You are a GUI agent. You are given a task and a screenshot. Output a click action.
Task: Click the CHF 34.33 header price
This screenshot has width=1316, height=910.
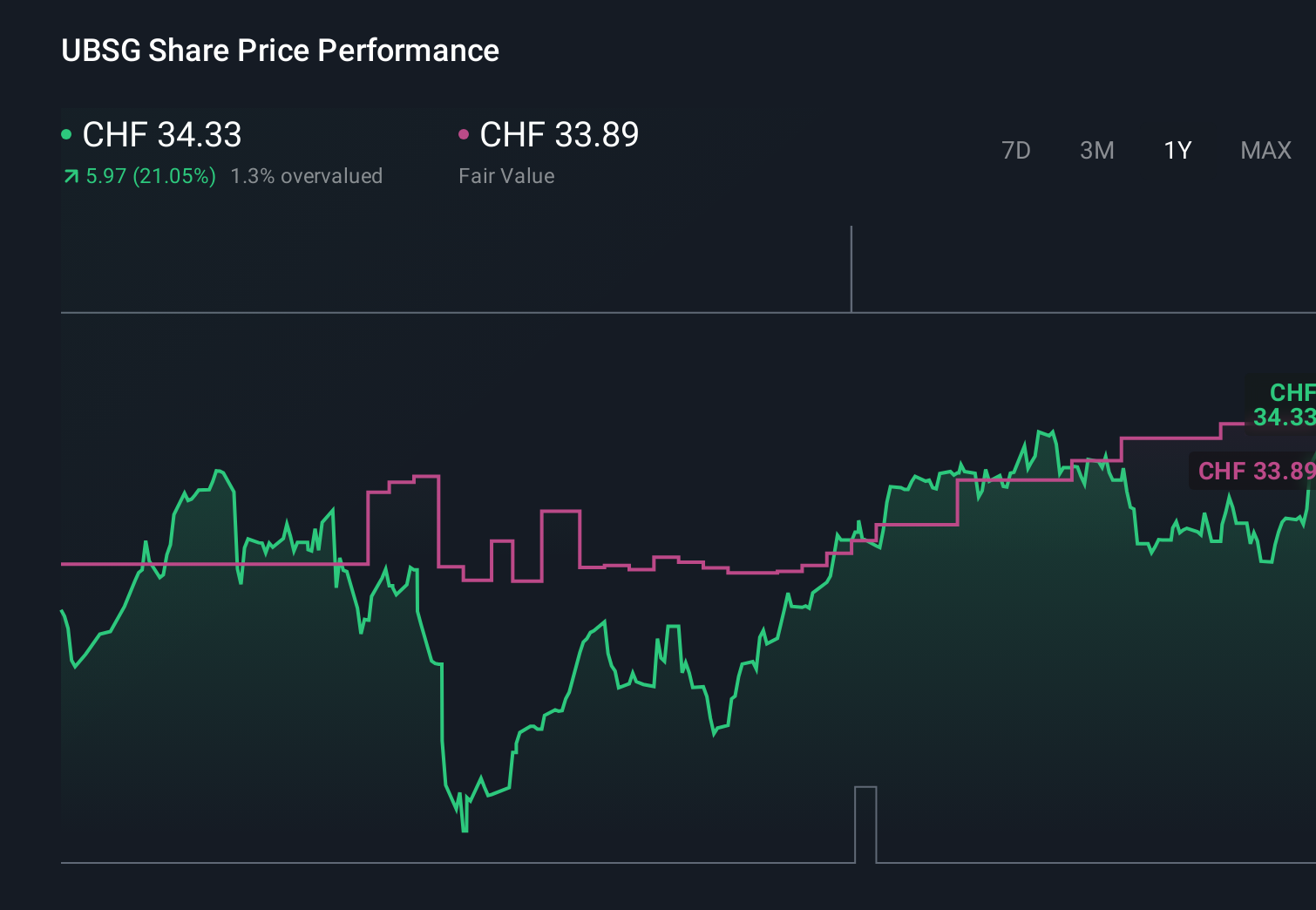161,135
